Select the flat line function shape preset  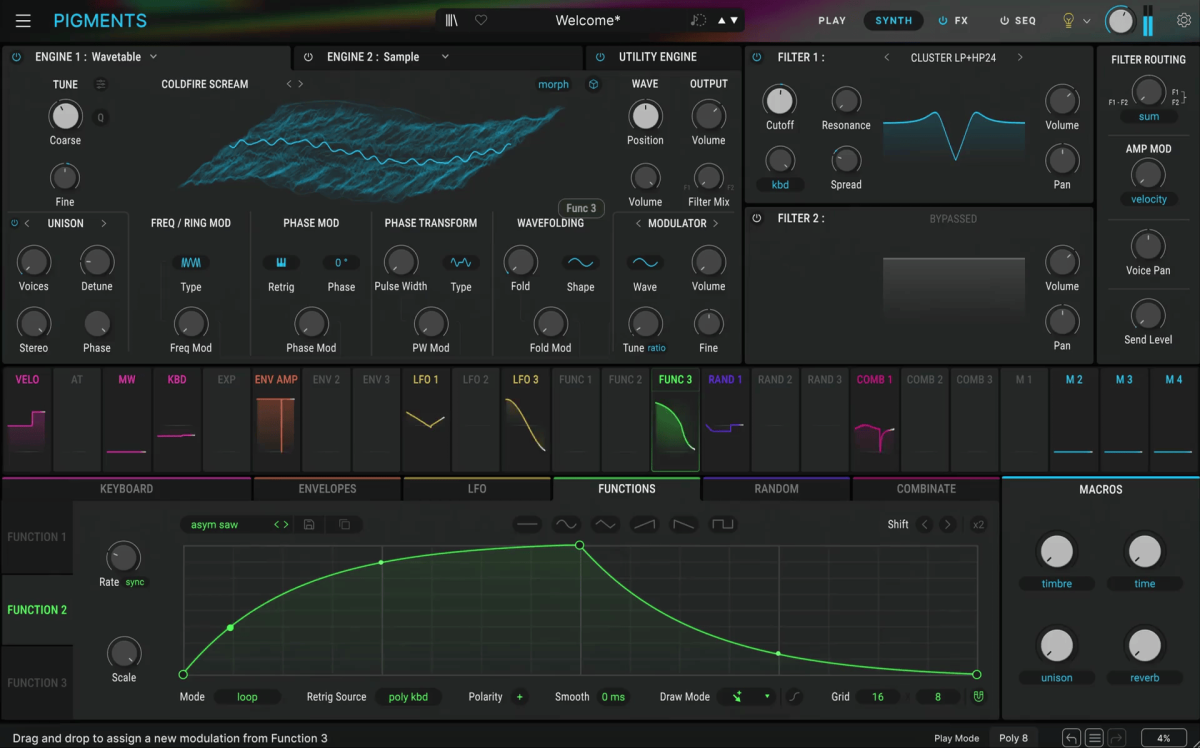pyautogui.click(x=528, y=524)
